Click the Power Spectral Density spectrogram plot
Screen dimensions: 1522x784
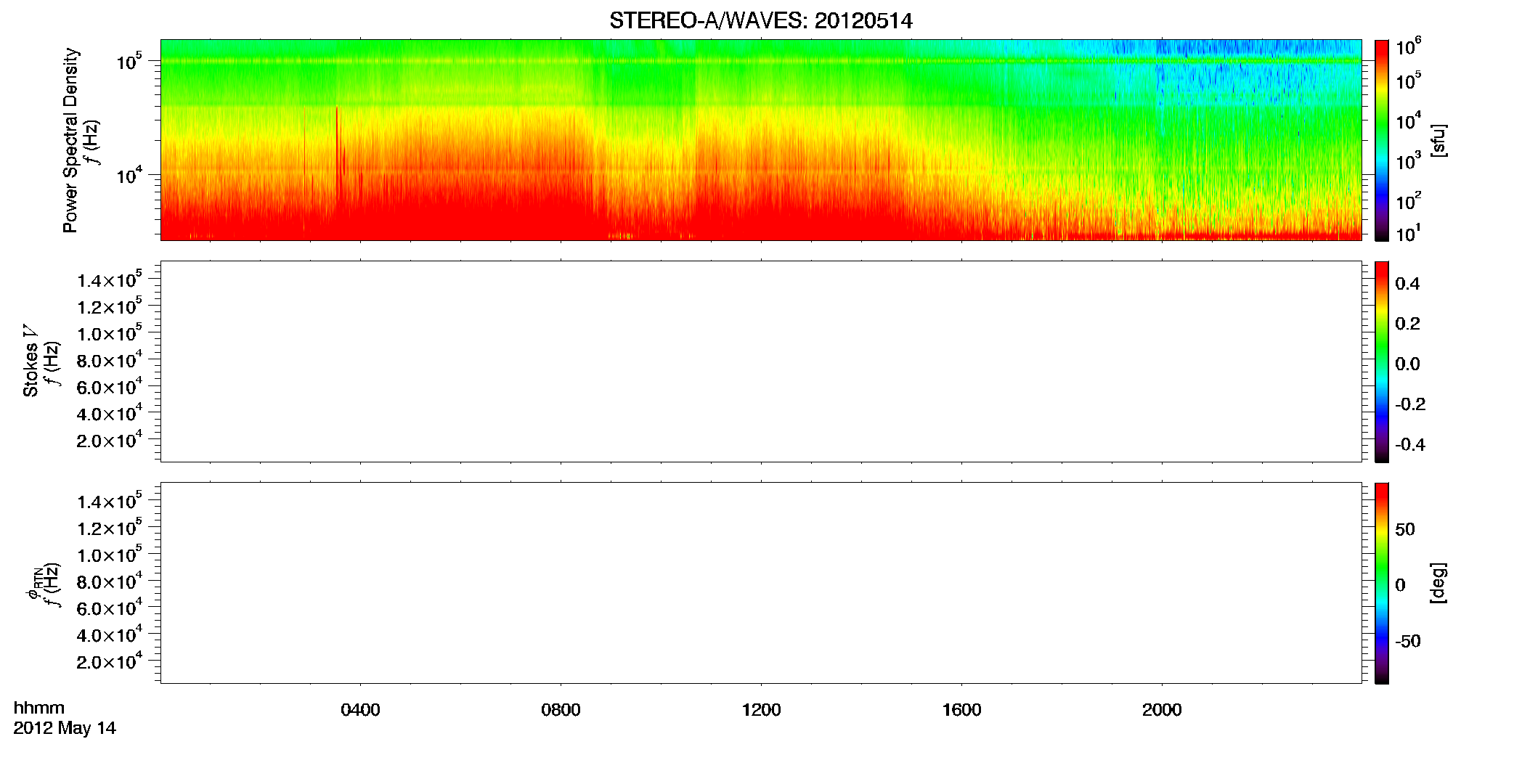click(761, 139)
